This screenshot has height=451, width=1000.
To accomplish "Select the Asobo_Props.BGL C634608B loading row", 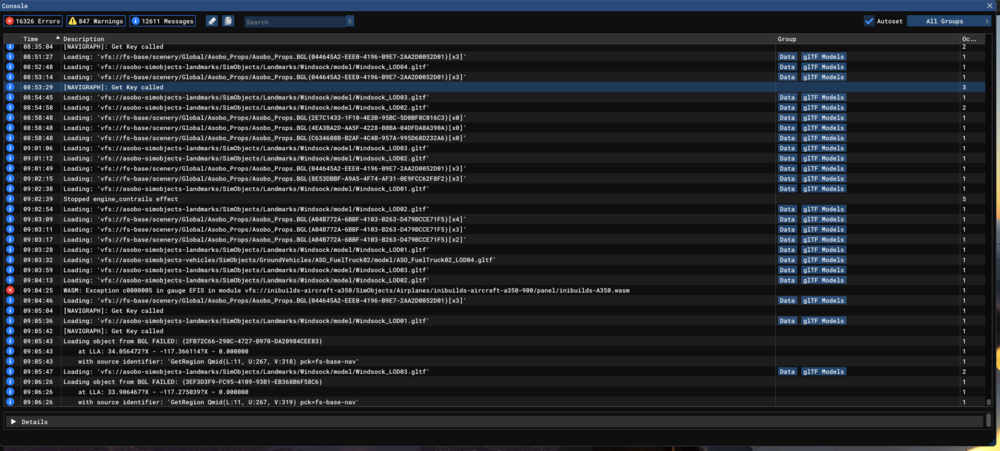I will (494, 138).
